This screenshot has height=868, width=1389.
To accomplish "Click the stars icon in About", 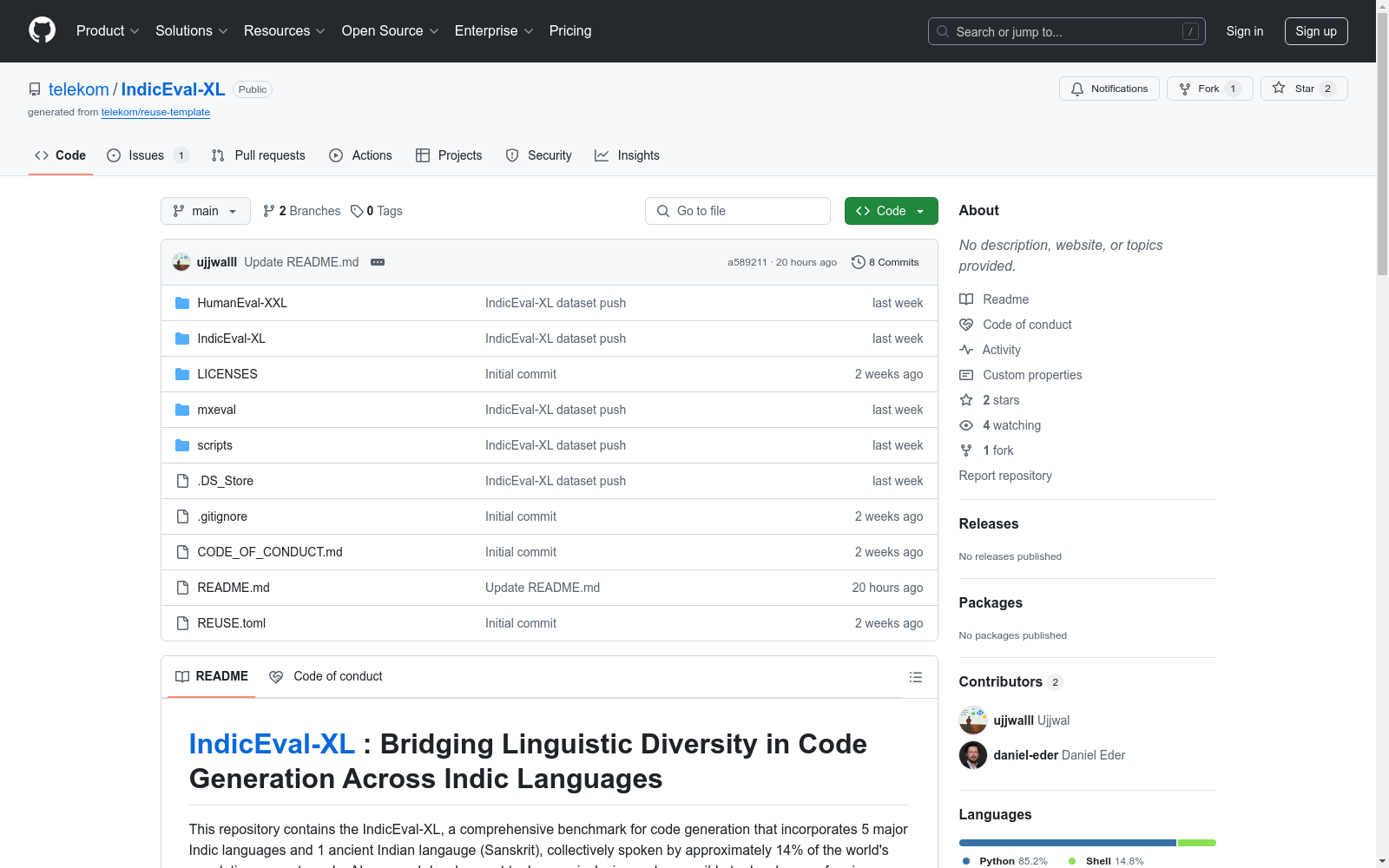I will click(x=966, y=400).
